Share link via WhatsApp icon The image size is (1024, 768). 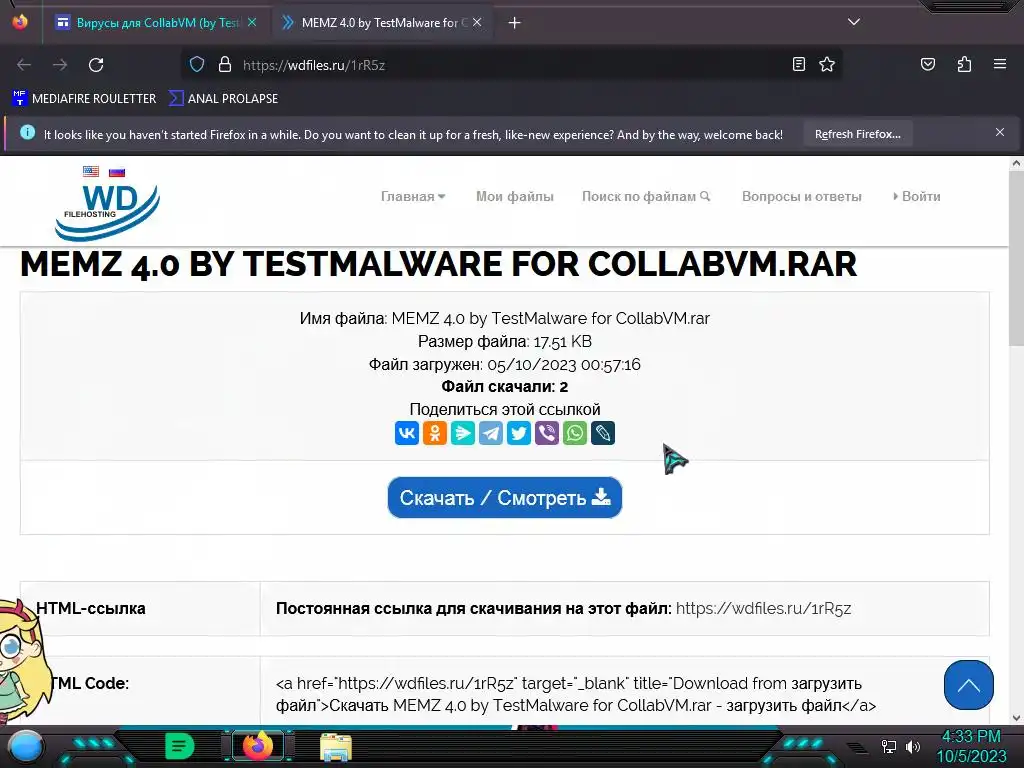tap(575, 433)
